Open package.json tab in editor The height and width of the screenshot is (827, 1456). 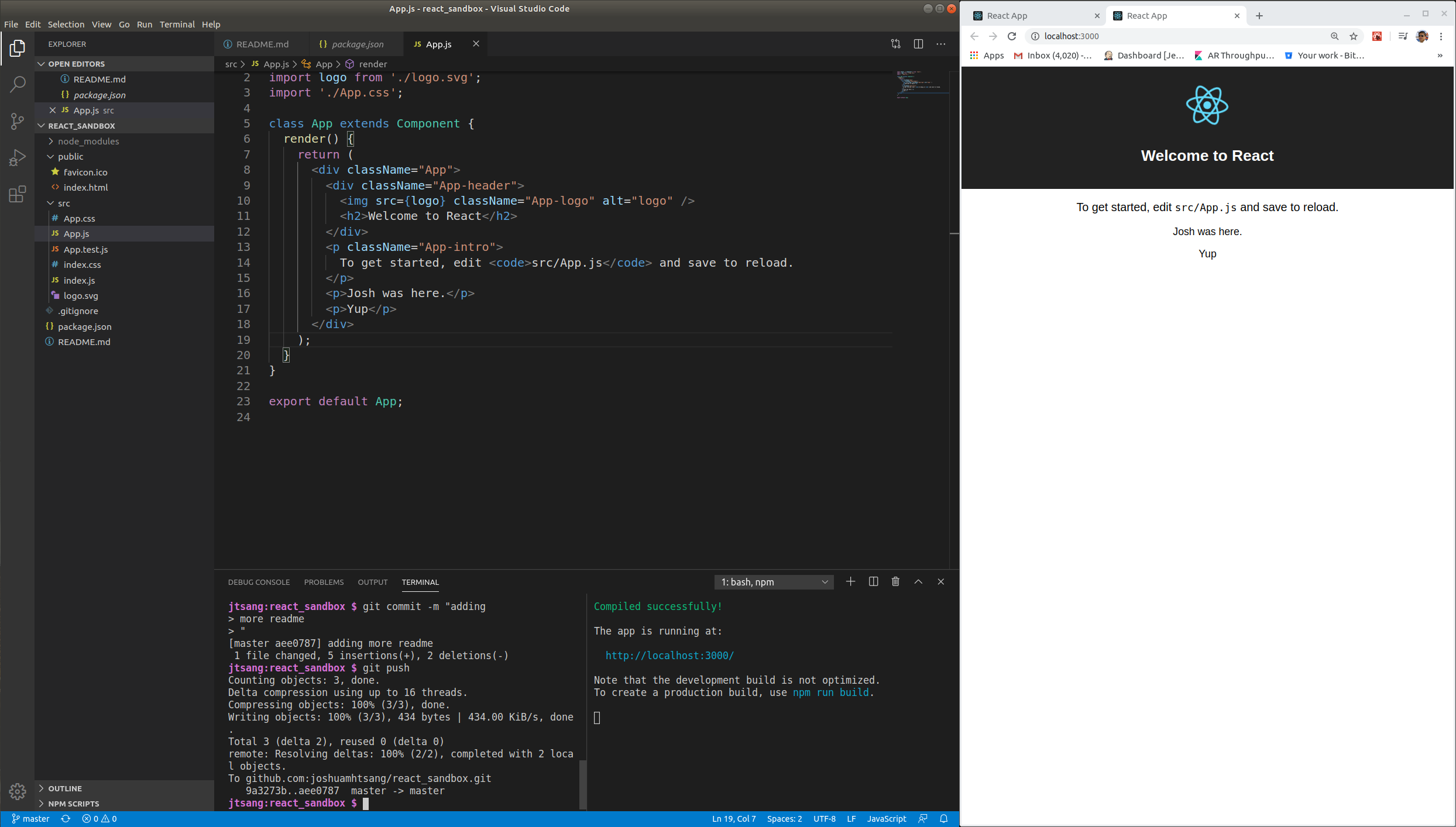pyautogui.click(x=357, y=44)
